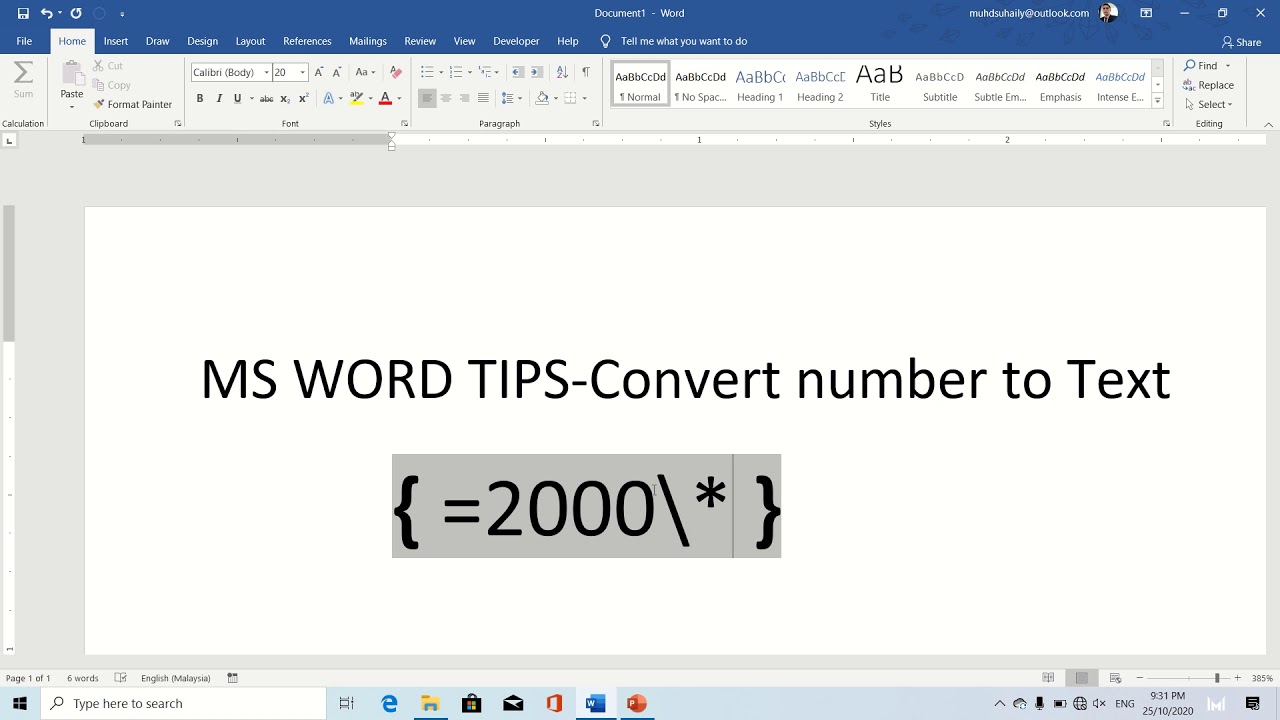Open the Paragraph settings dialog launcher
This screenshot has width=1280, height=720.
596,123
